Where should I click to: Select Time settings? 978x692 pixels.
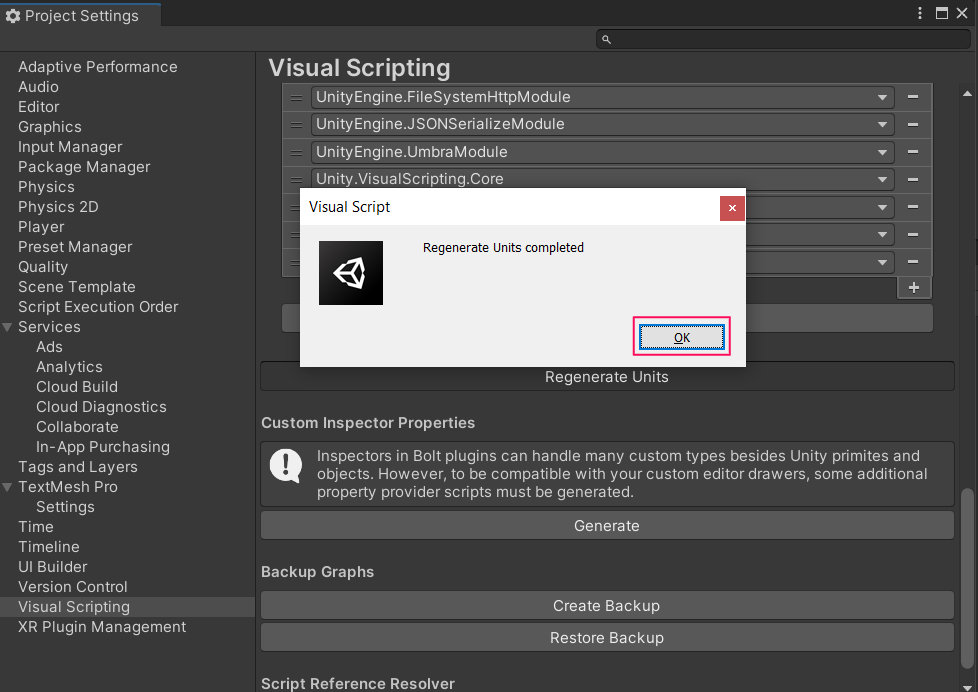36,527
